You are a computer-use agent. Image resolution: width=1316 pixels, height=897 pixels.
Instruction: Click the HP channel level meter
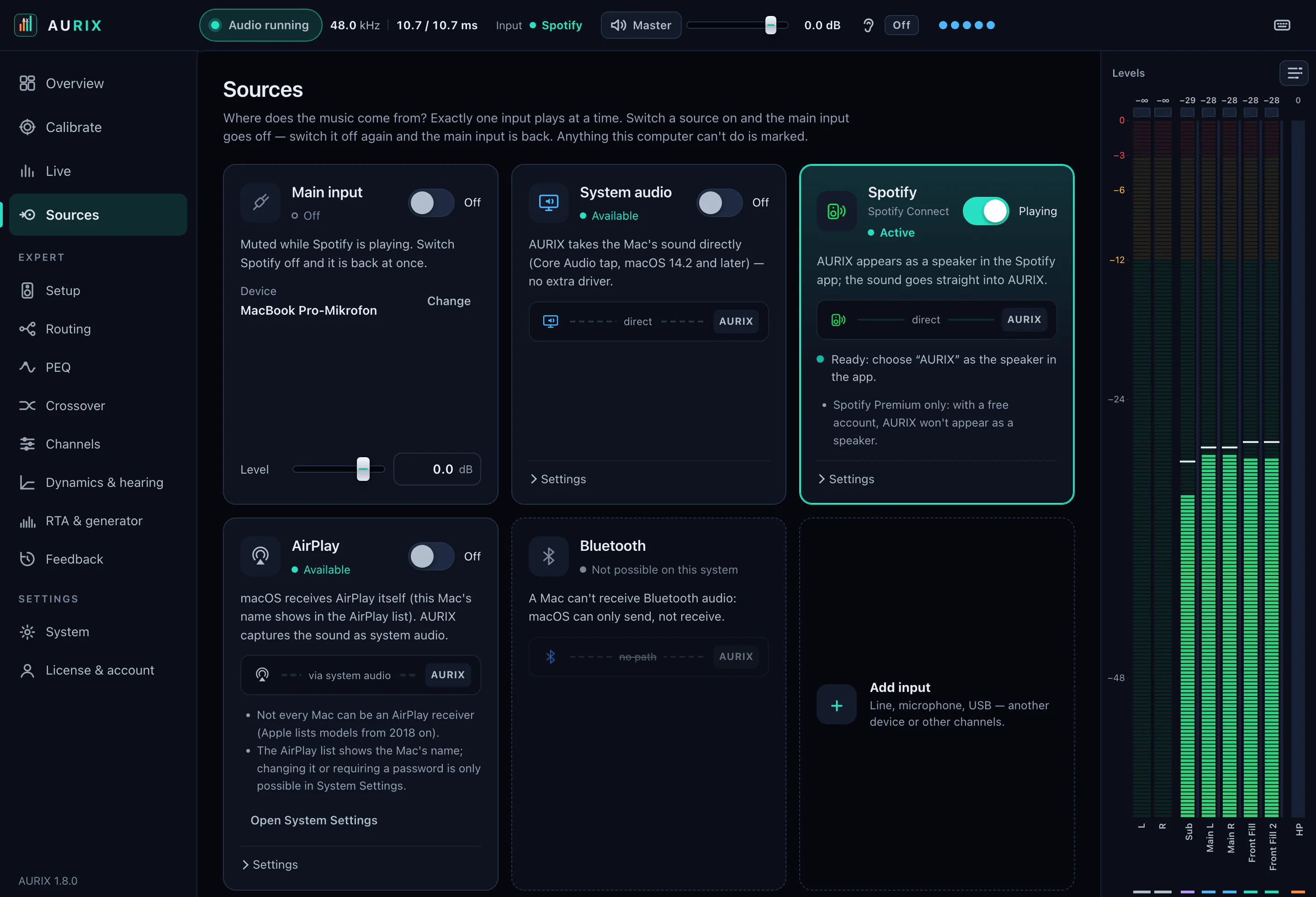[1298, 469]
